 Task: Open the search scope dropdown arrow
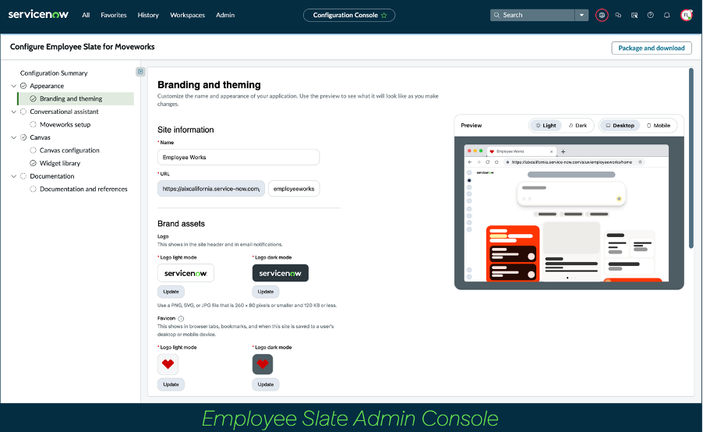(x=581, y=15)
